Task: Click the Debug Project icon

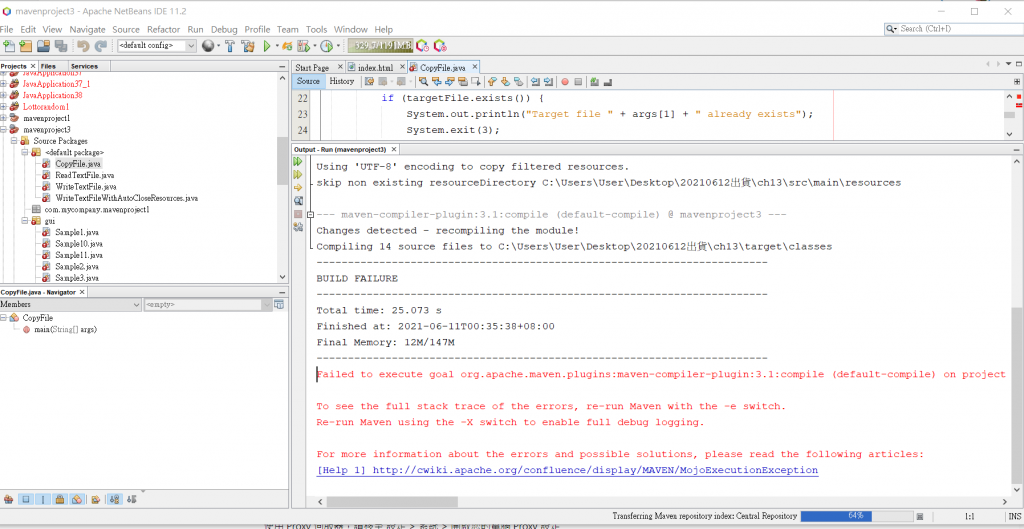Action: (304, 46)
